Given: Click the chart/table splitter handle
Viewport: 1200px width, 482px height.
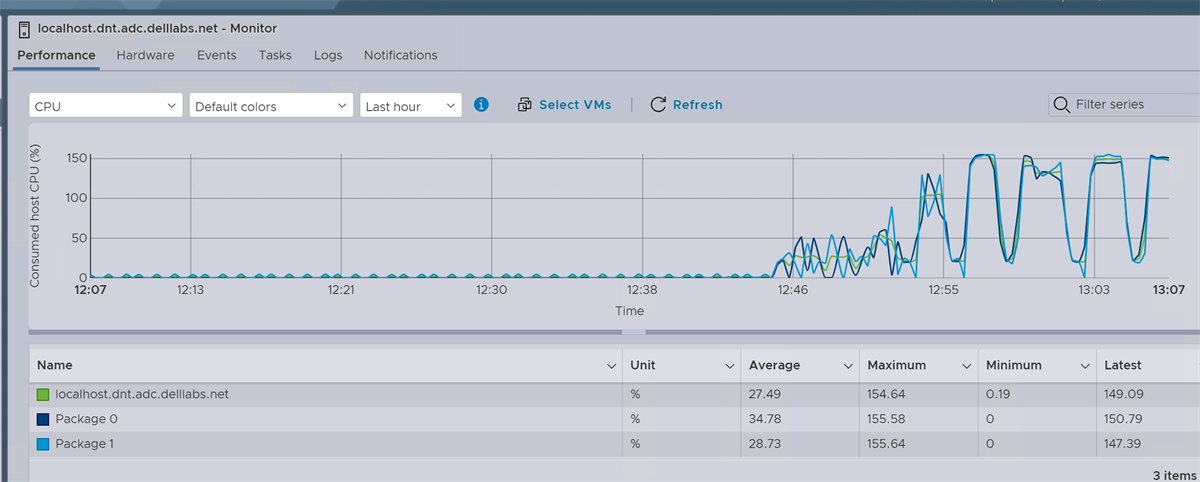Looking at the screenshot, I should 633,331.
